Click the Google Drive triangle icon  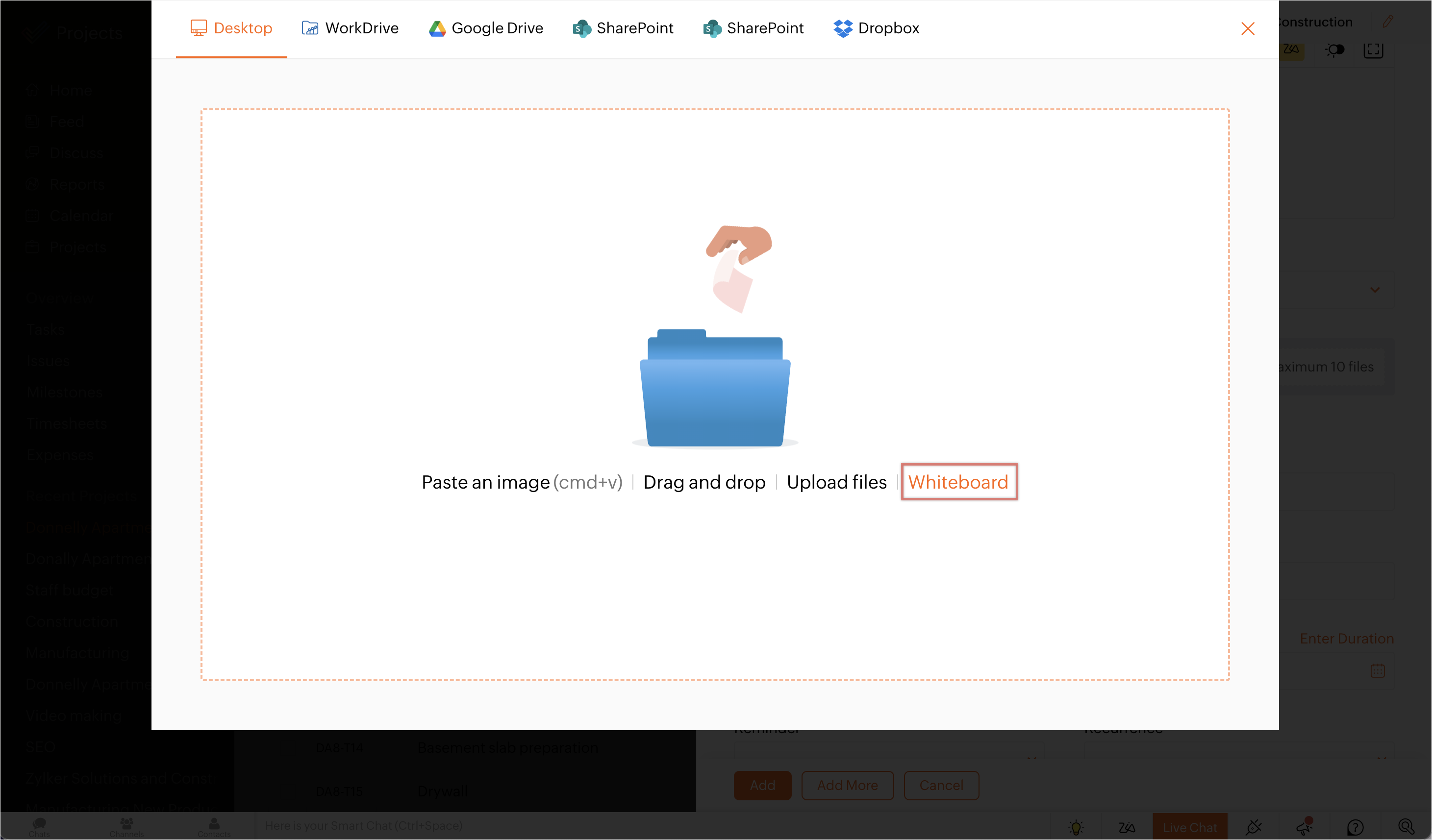click(x=437, y=28)
